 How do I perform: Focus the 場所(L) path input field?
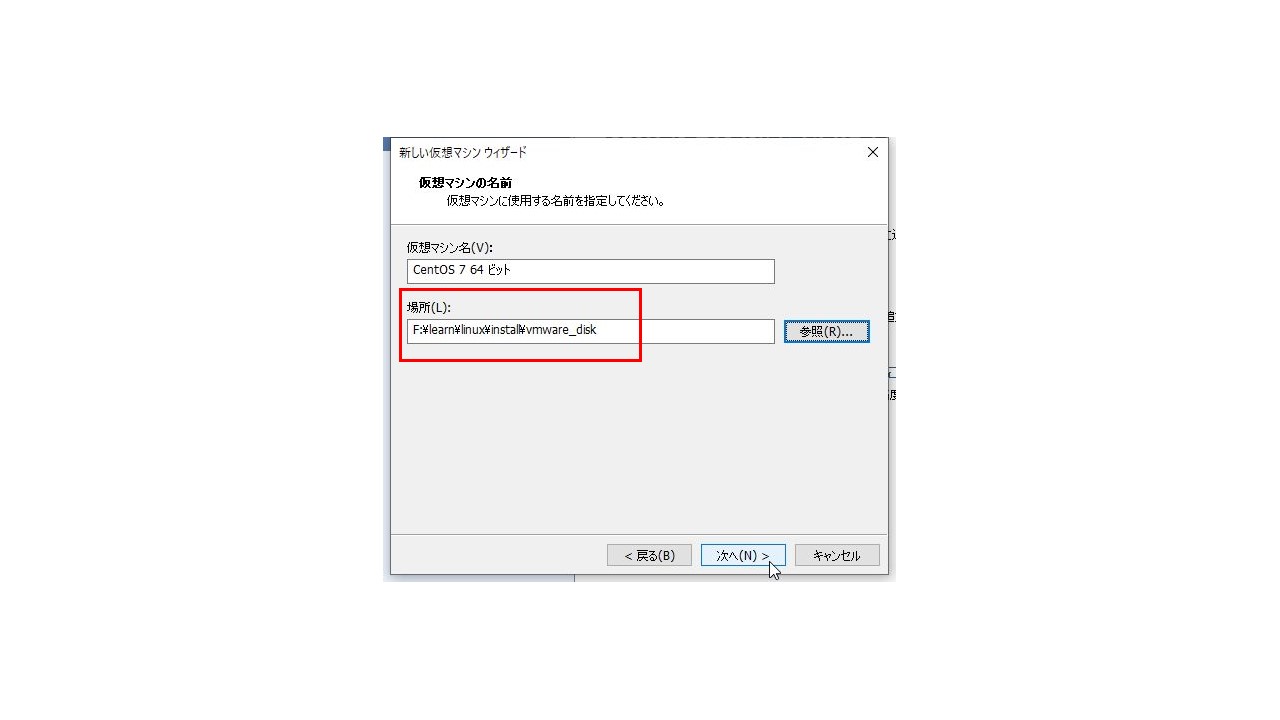590,331
